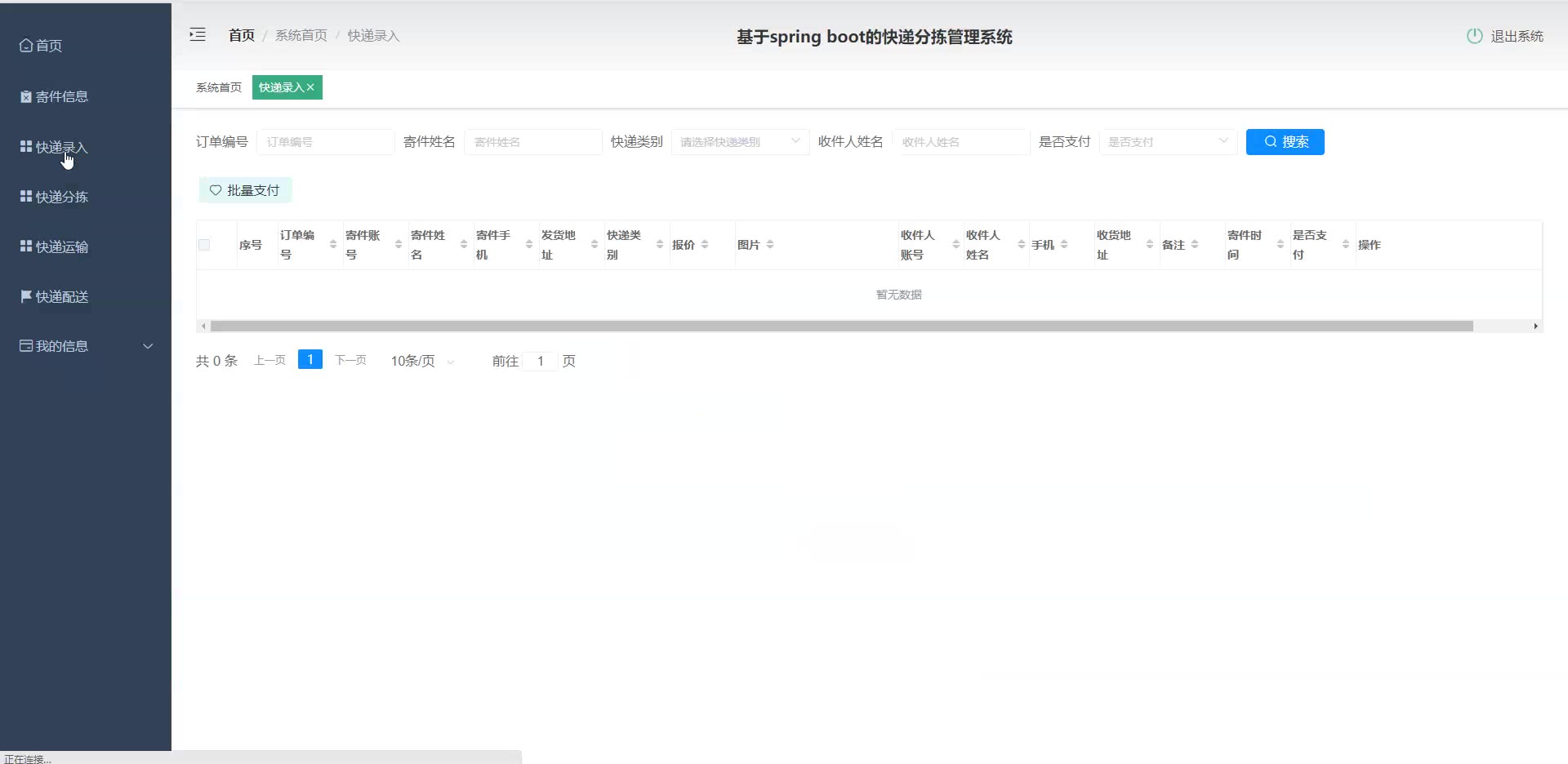Click the sort arrows for 订单编号 column
The width and height of the screenshot is (1568, 764).
(333, 245)
